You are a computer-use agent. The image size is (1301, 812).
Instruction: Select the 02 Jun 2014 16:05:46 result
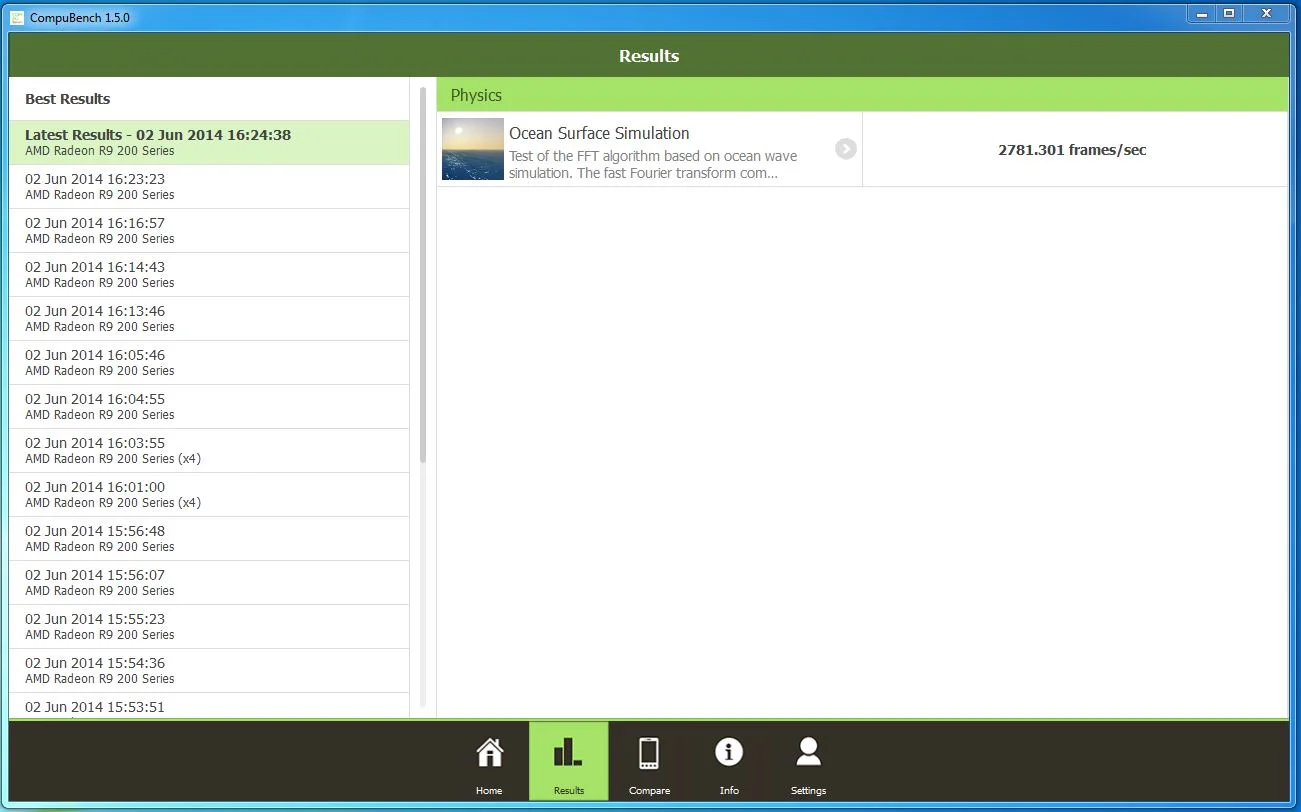[x=209, y=363]
